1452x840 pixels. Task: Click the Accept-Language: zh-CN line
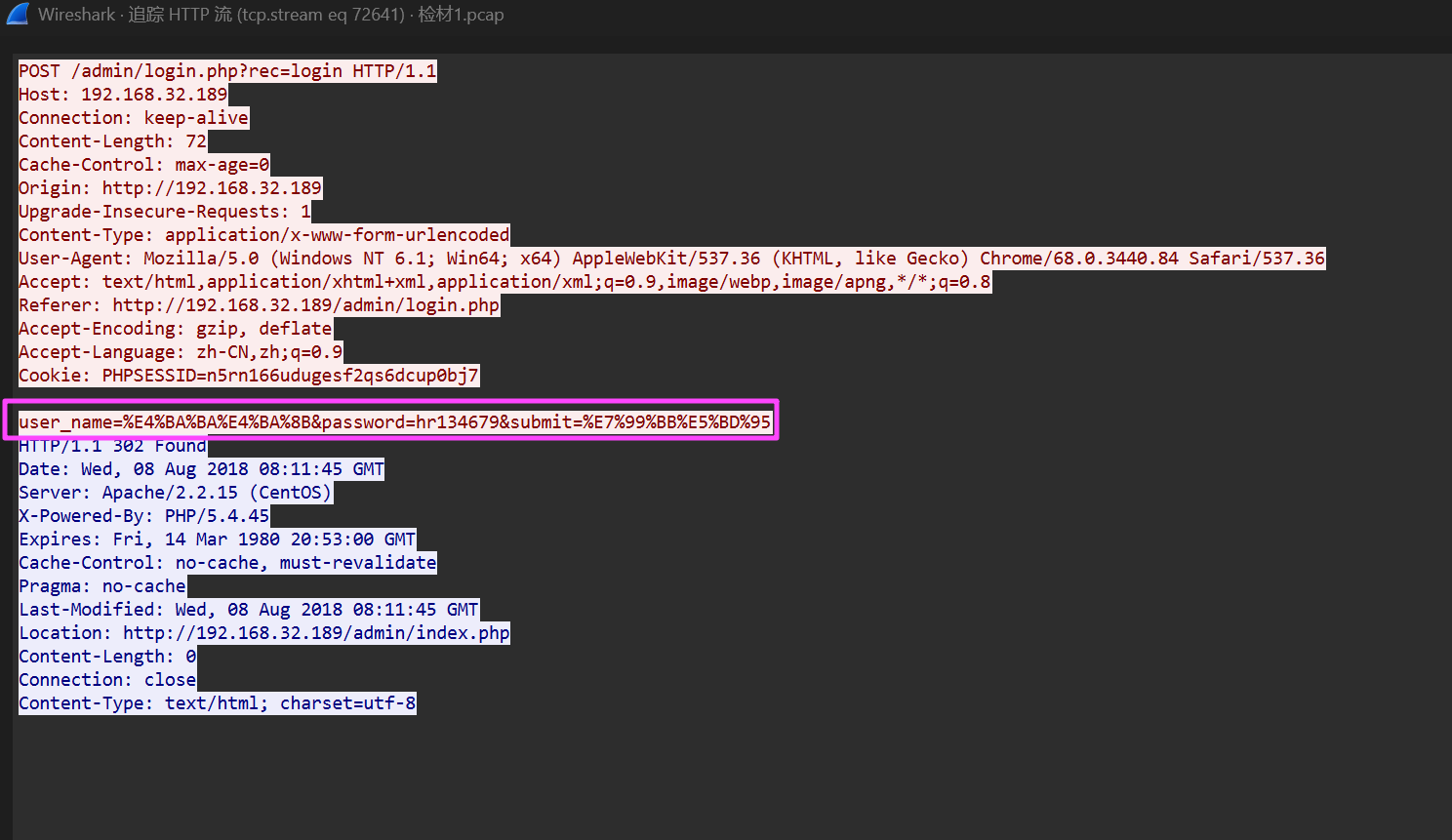(181, 352)
